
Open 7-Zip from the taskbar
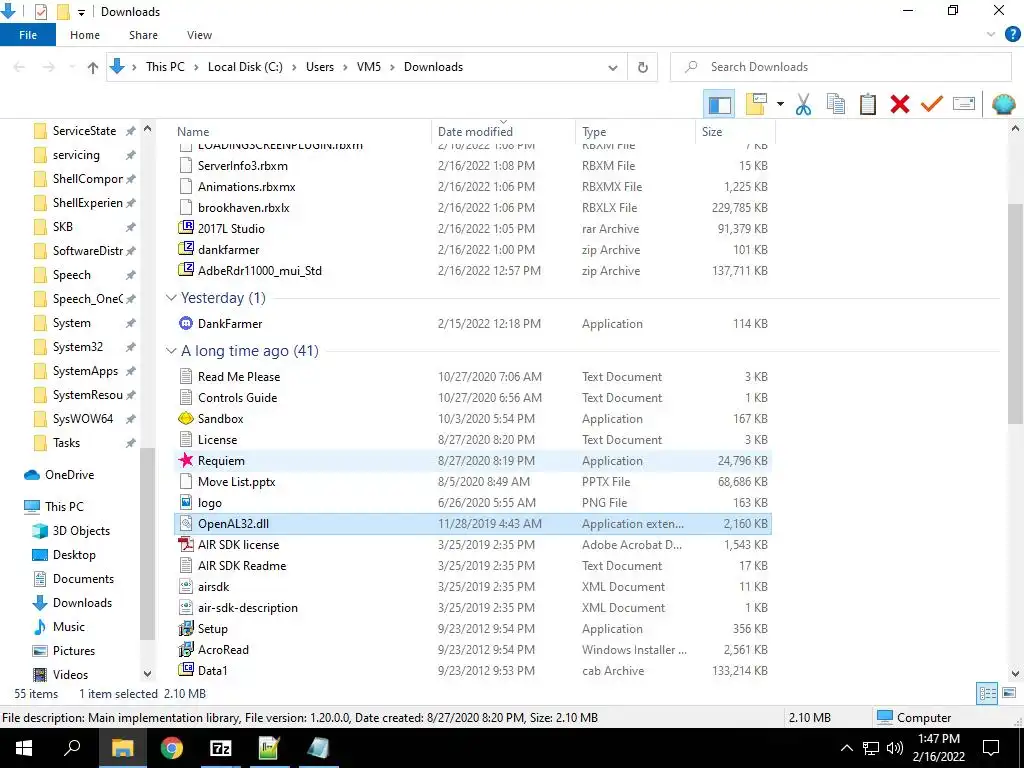[221, 748]
